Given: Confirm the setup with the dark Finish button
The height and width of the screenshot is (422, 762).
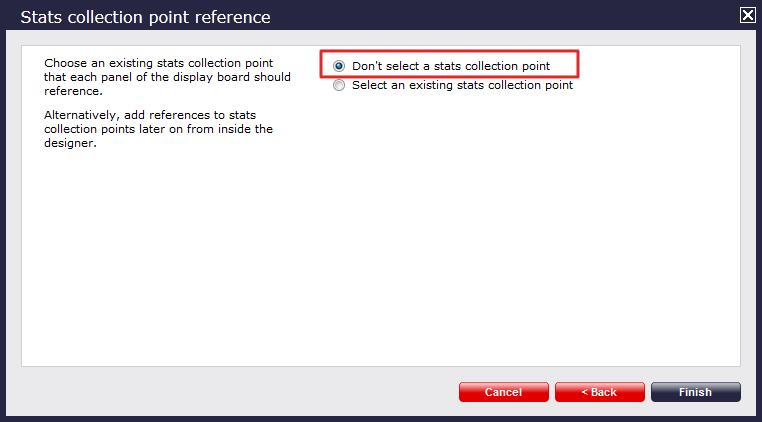Looking at the screenshot, I should pos(696,392).
